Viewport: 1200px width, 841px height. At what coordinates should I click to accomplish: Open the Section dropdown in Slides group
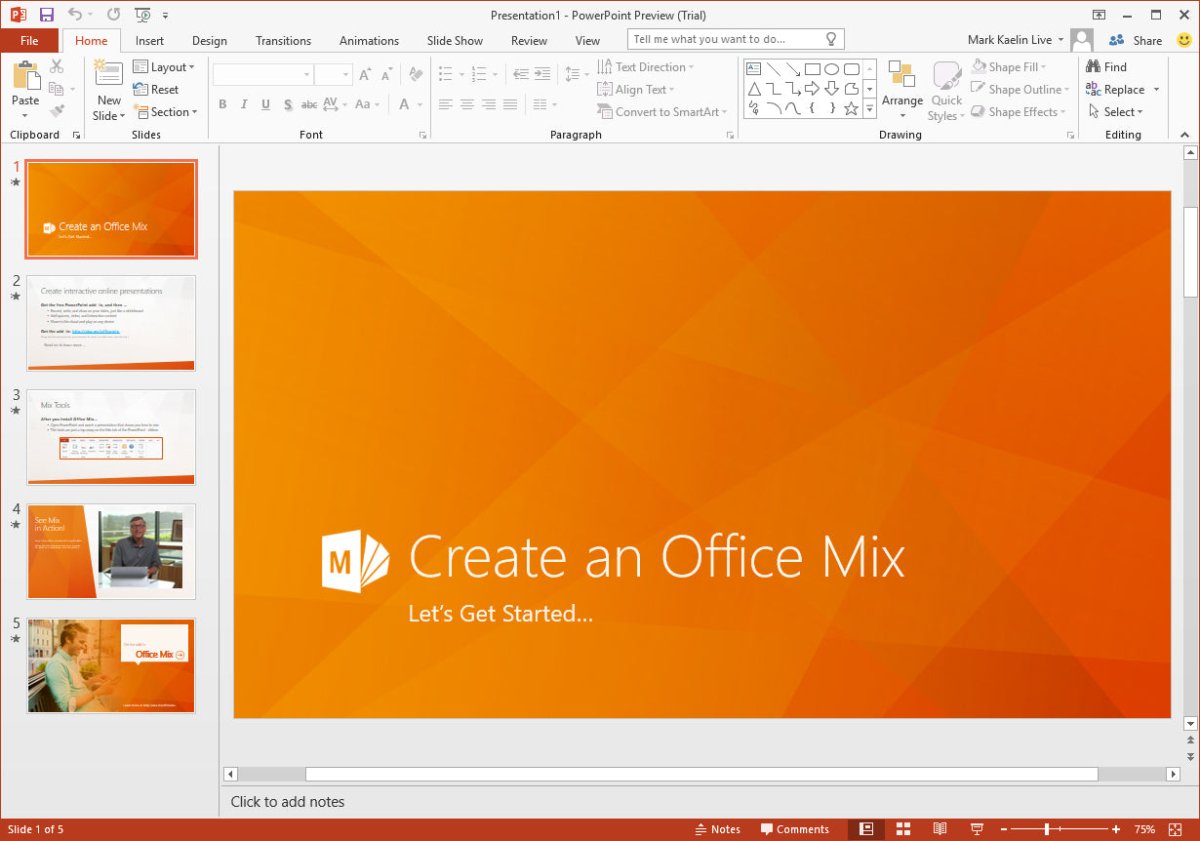click(x=166, y=112)
